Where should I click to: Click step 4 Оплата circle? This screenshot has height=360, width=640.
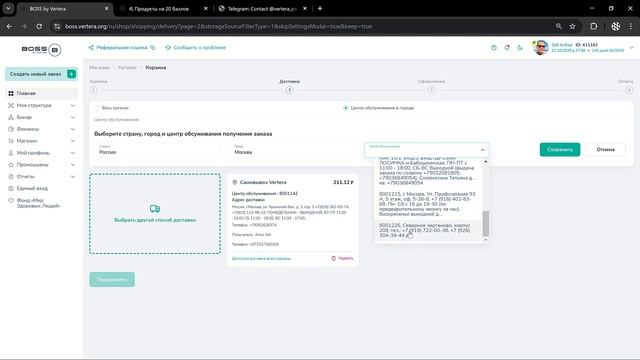pos(629,90)
